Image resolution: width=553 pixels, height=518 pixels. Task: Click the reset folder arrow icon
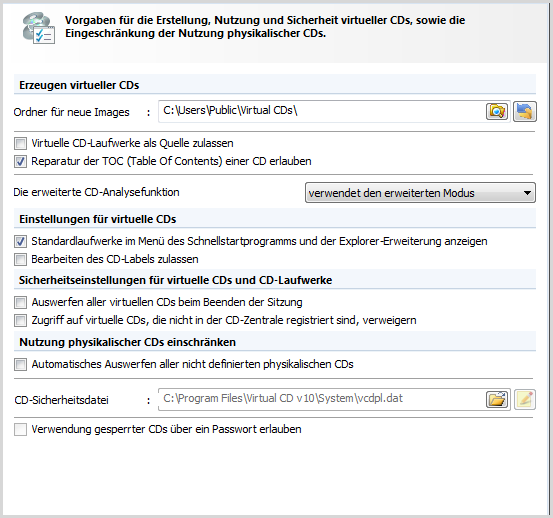pos(525,112)
